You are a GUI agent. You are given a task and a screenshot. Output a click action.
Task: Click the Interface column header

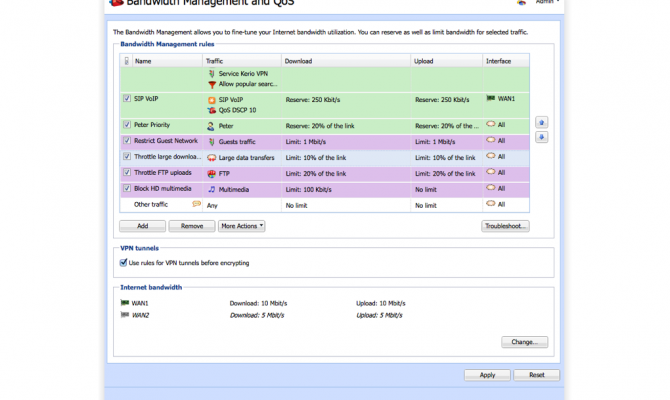(506, 61)
